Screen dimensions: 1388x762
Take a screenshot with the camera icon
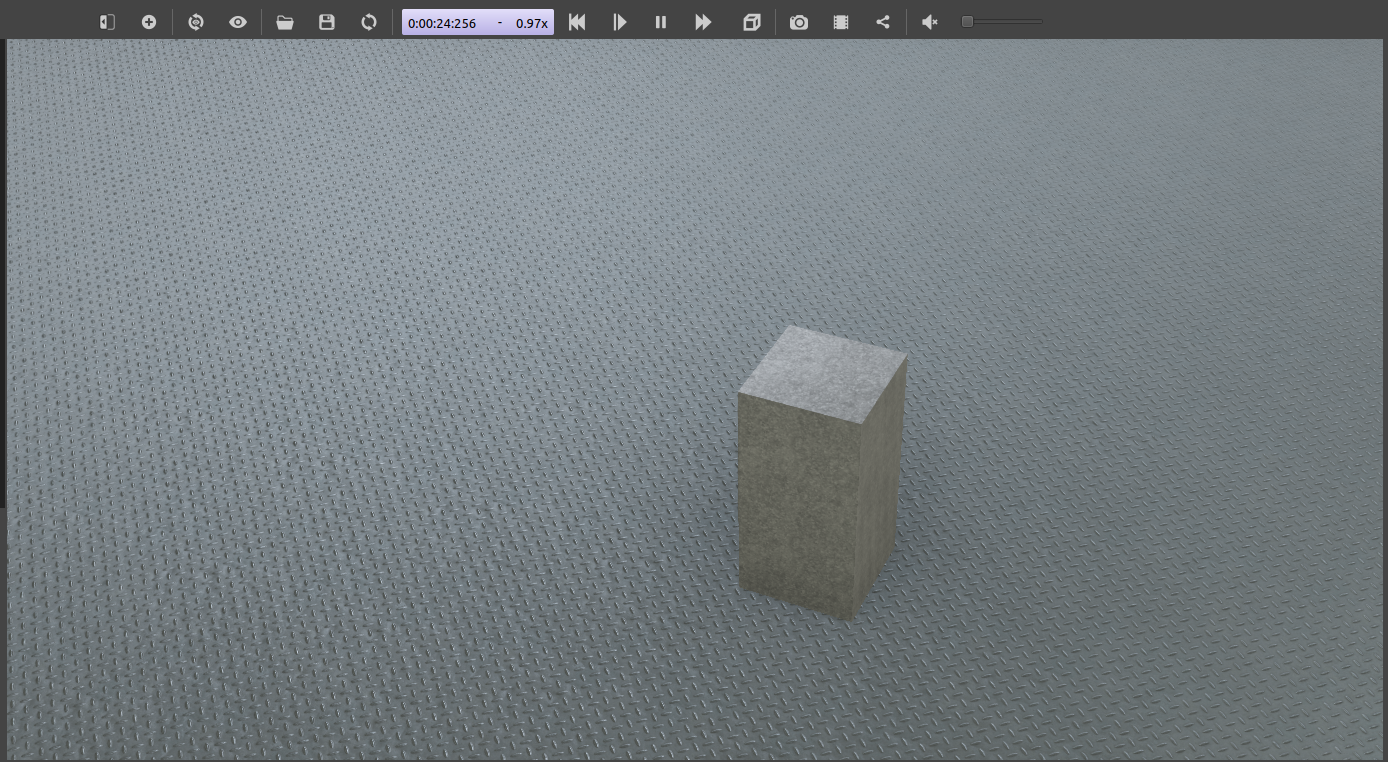tap(799, 22)
